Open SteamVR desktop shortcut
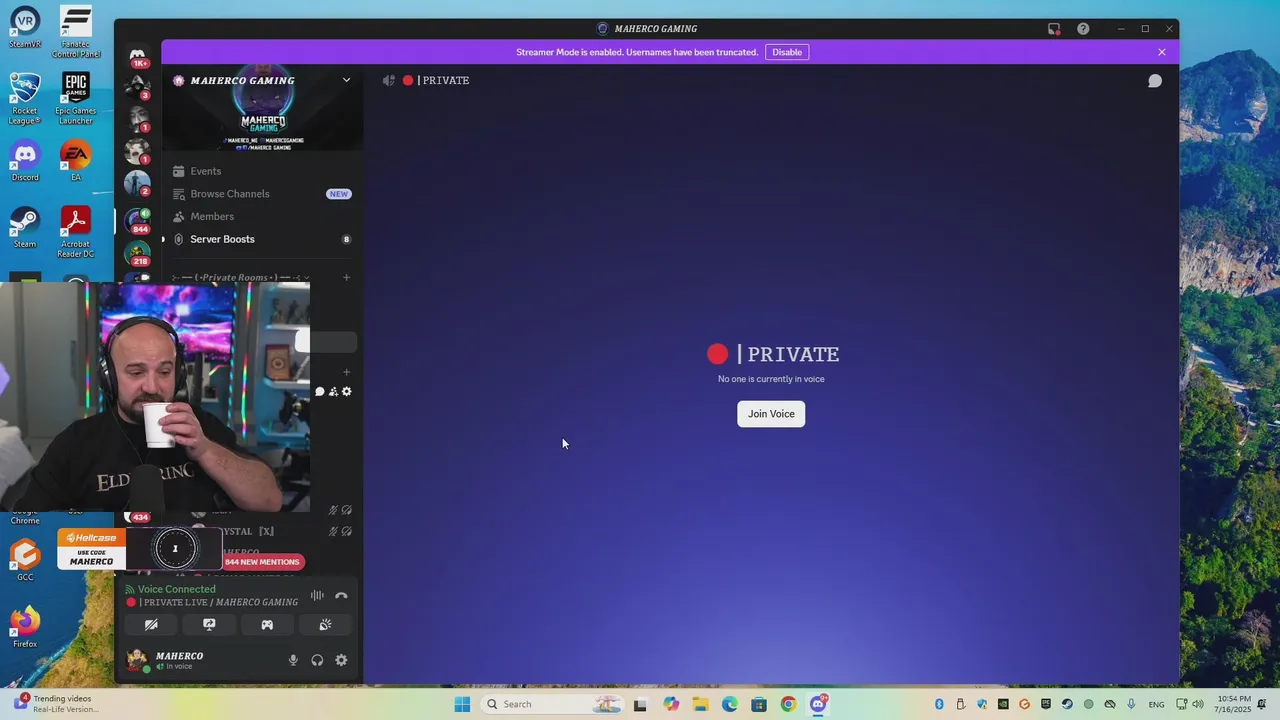This screenshot has width=1280, height=720. point(25,27)
